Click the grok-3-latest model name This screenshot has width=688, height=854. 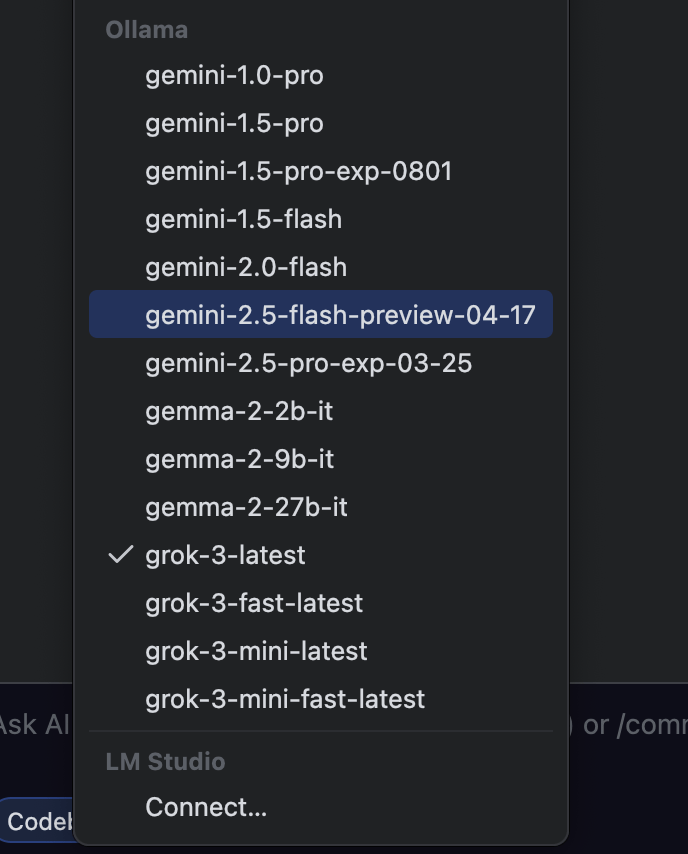225,555
